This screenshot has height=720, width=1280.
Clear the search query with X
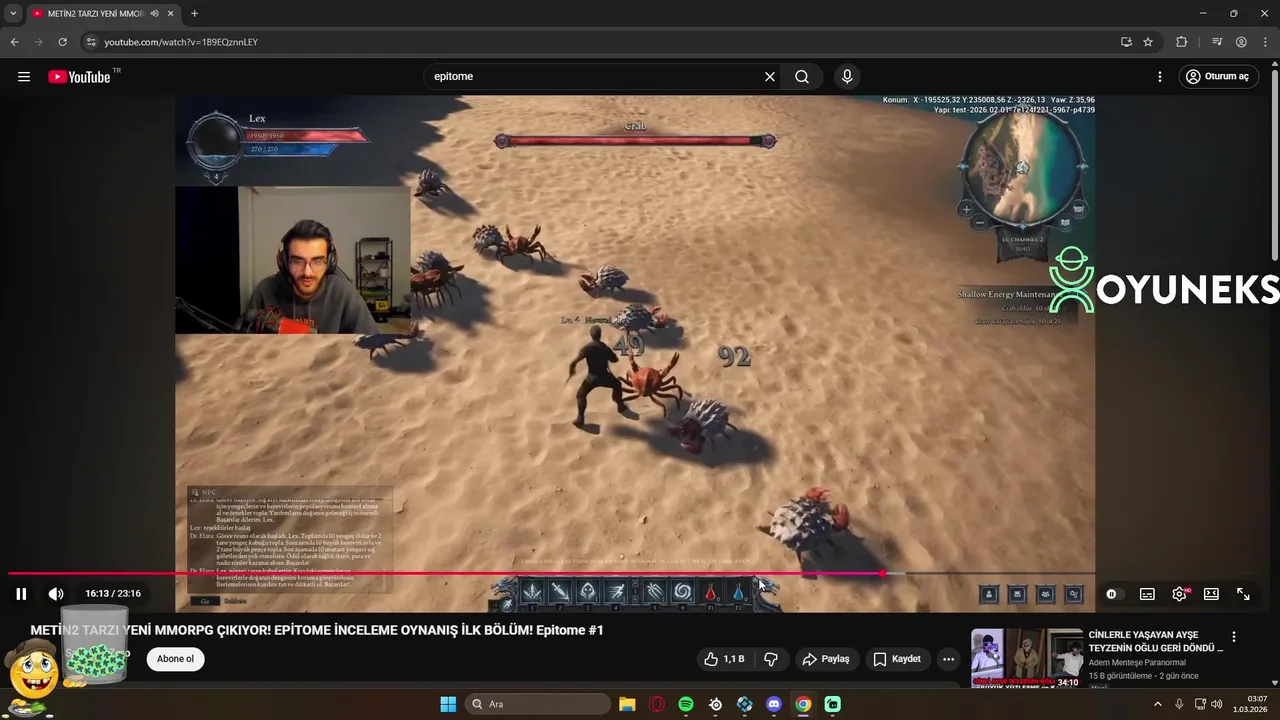pos(770,77)
